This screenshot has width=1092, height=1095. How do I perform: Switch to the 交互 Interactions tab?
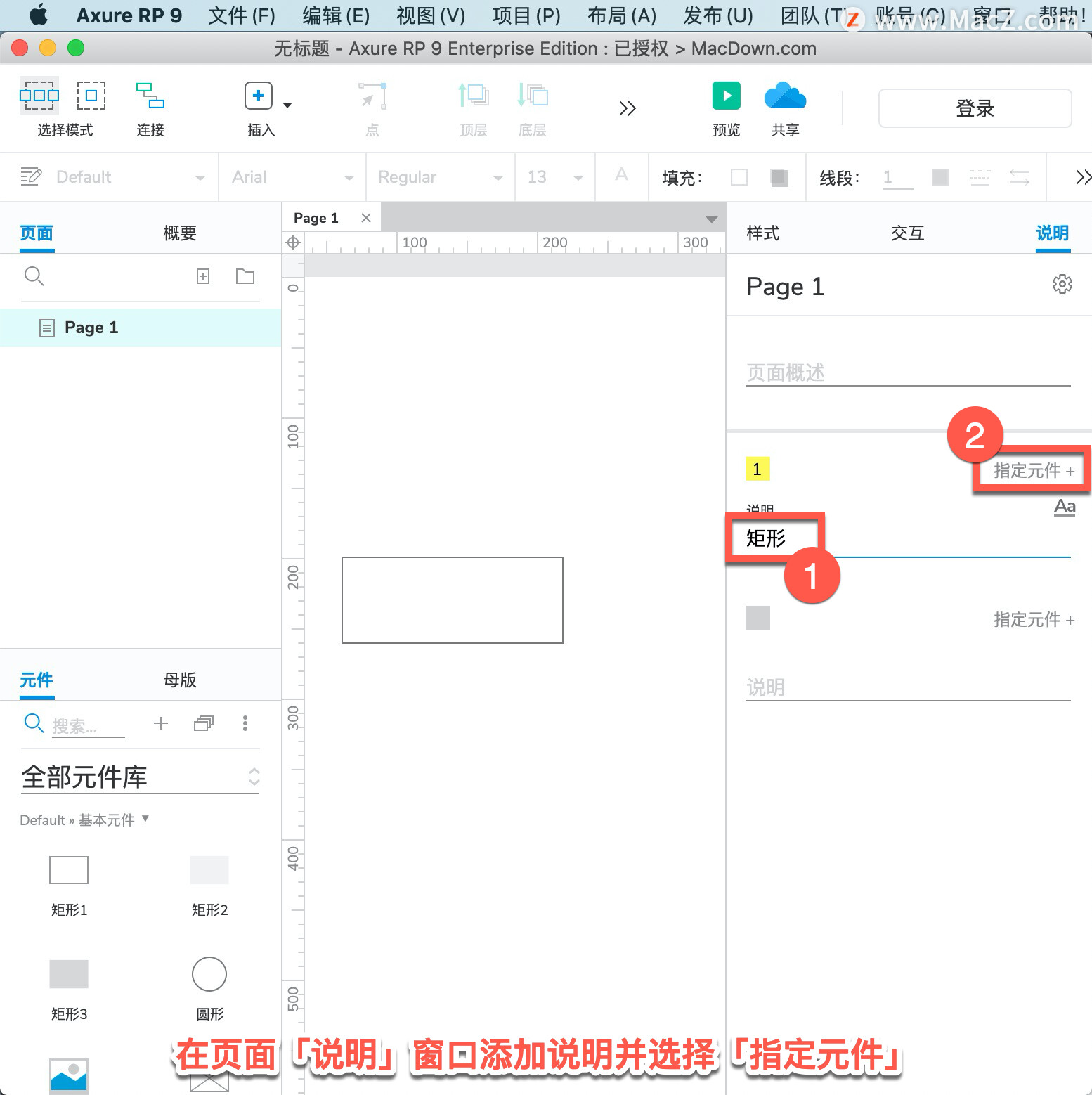point(907,233)
